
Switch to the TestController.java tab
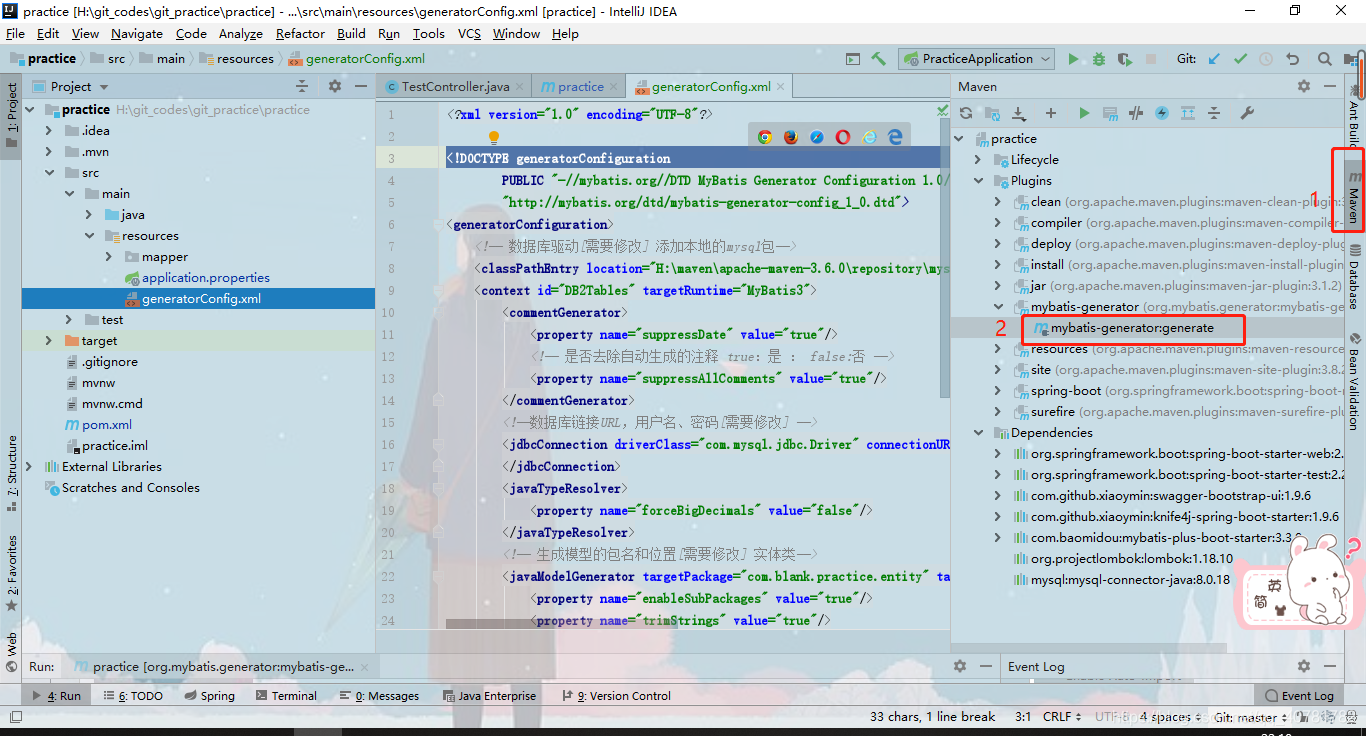pos(447,87)
